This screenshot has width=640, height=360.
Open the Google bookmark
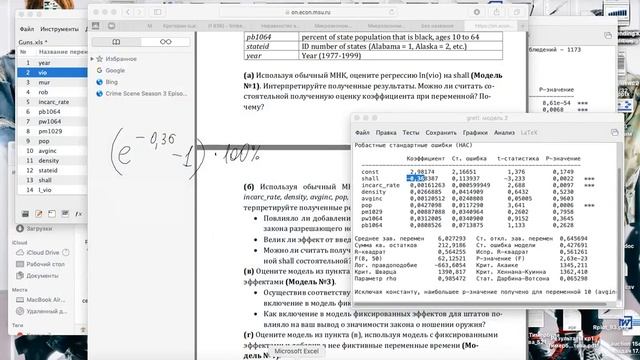click(x=115, y=70)
